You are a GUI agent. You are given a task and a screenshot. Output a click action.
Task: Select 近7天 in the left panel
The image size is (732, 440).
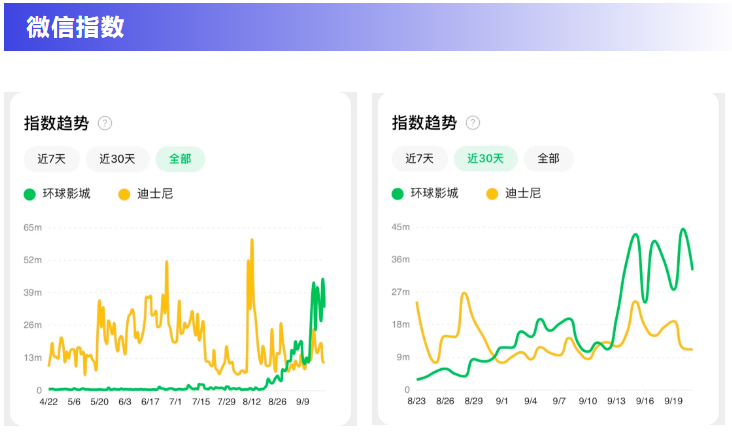pos(51,159)
